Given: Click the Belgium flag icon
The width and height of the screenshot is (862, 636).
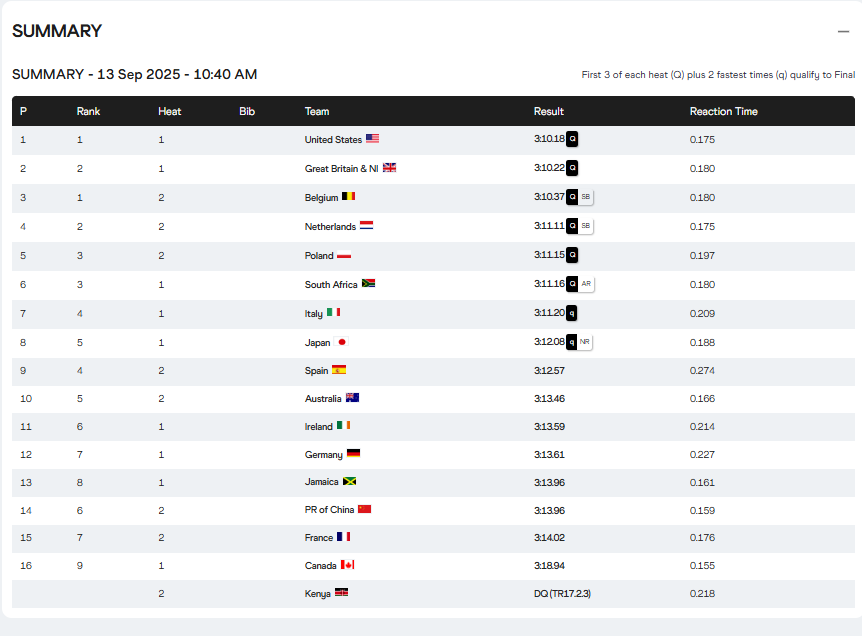Looking at the screenshot, I should [x=349, y=197].
